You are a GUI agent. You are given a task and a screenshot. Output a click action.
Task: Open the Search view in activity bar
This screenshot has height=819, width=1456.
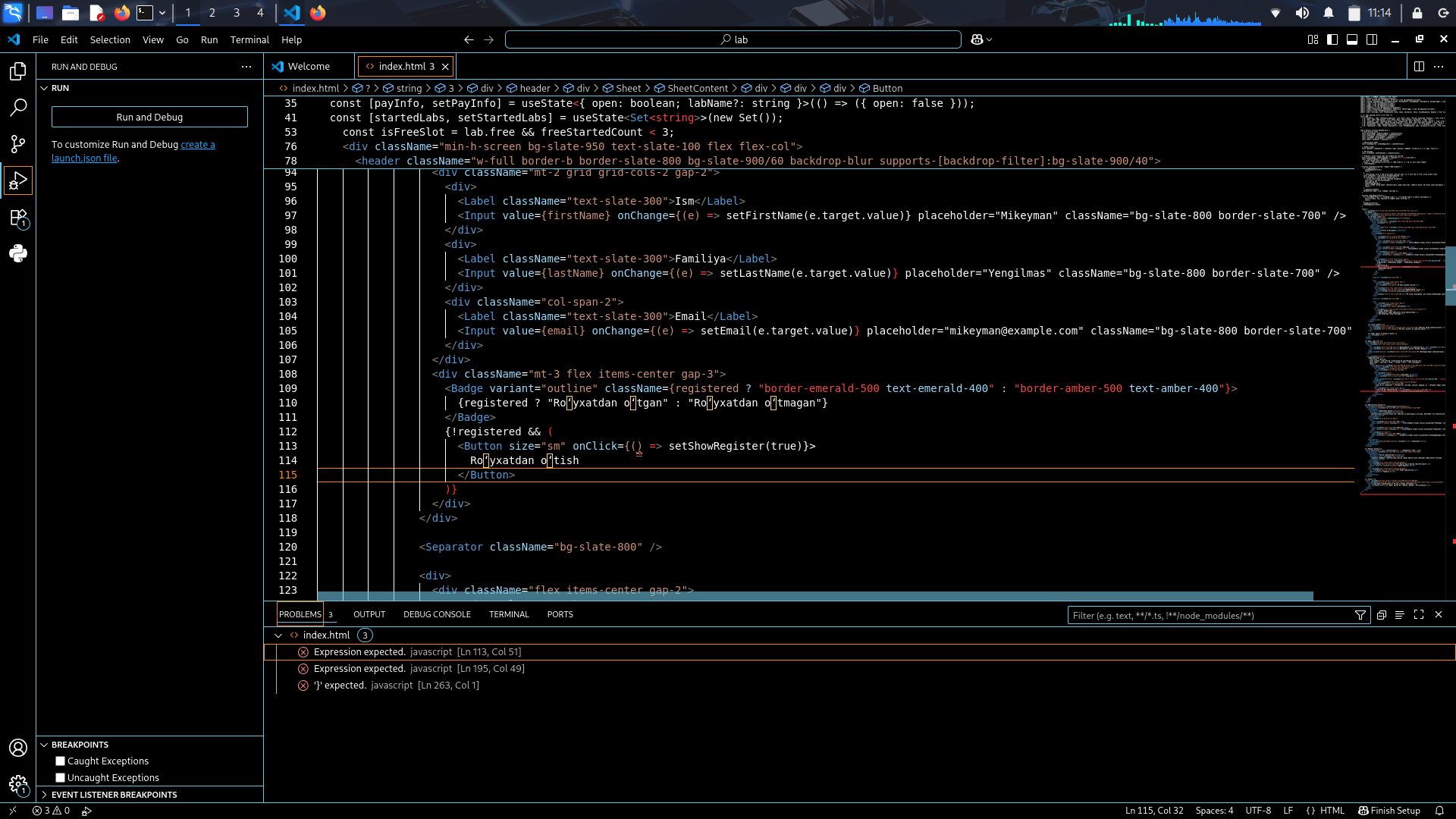[18, 108]
